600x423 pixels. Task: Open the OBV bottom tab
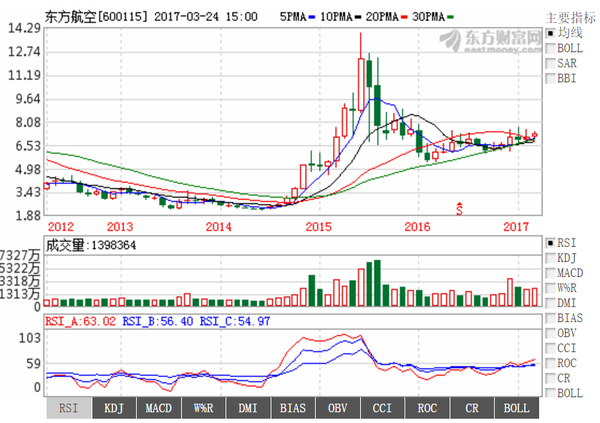338,408
